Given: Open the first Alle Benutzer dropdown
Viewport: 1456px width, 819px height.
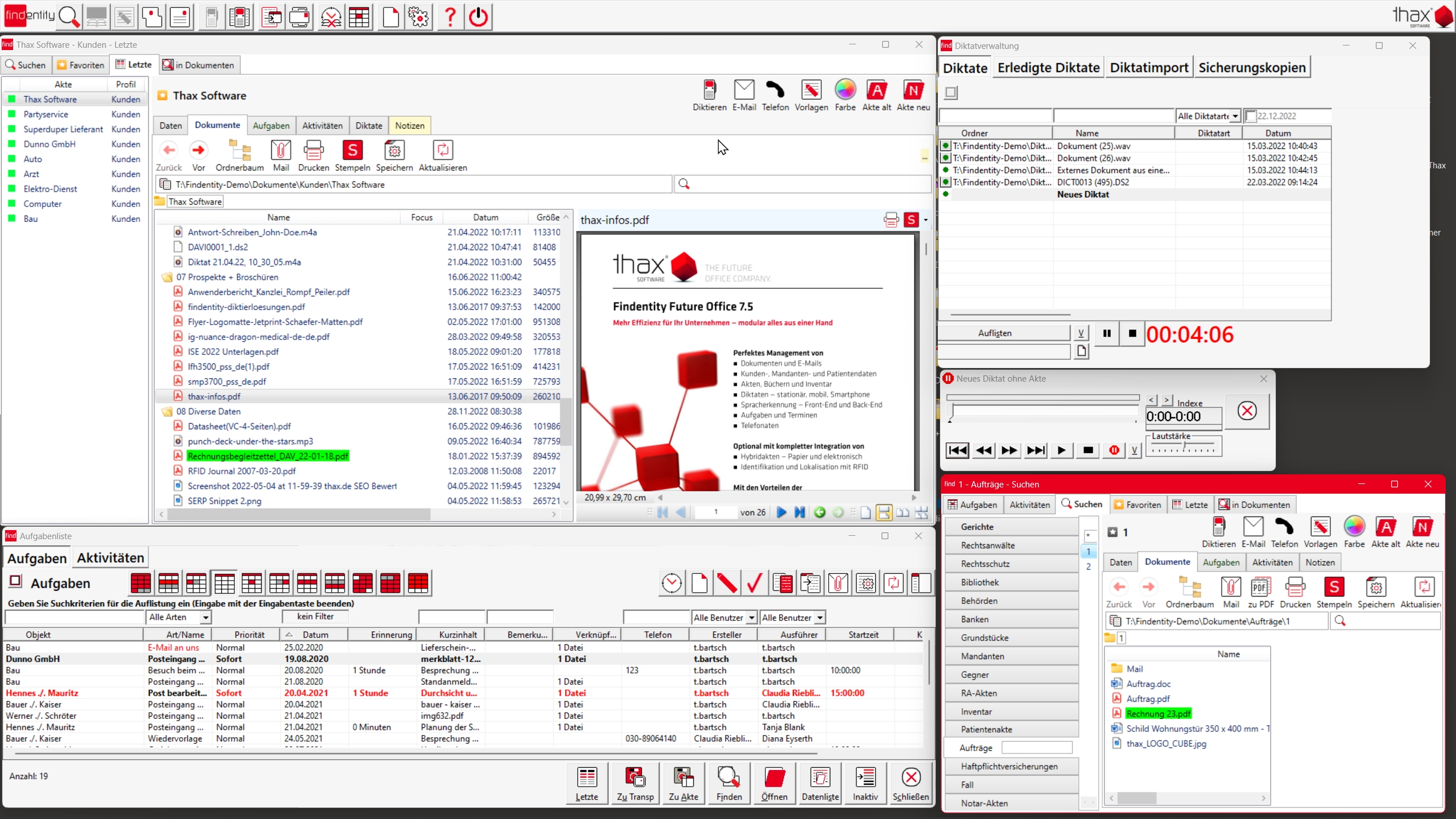Looking at the screenshot, I should tap(751, 618).
